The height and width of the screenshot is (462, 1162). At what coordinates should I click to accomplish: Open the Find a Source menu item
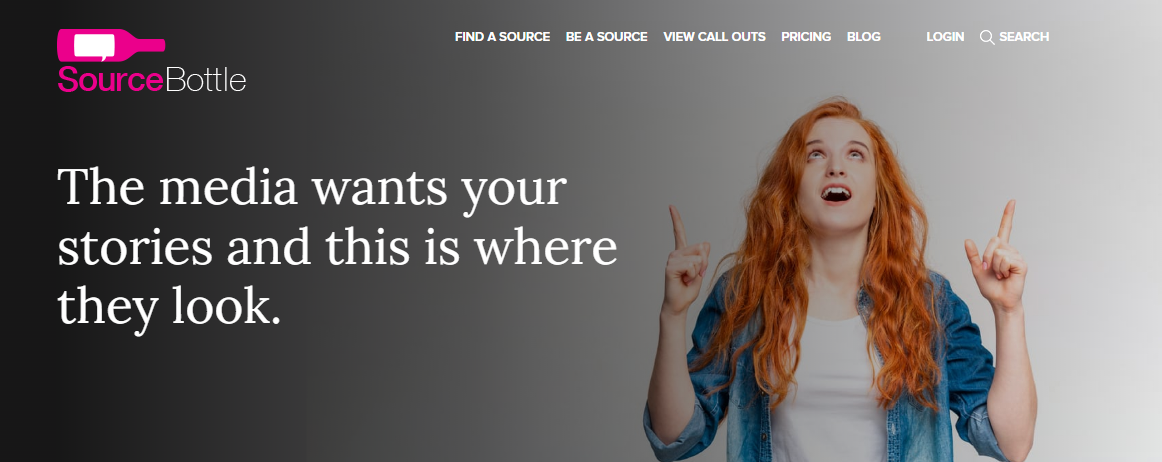[x=502, y=36]
